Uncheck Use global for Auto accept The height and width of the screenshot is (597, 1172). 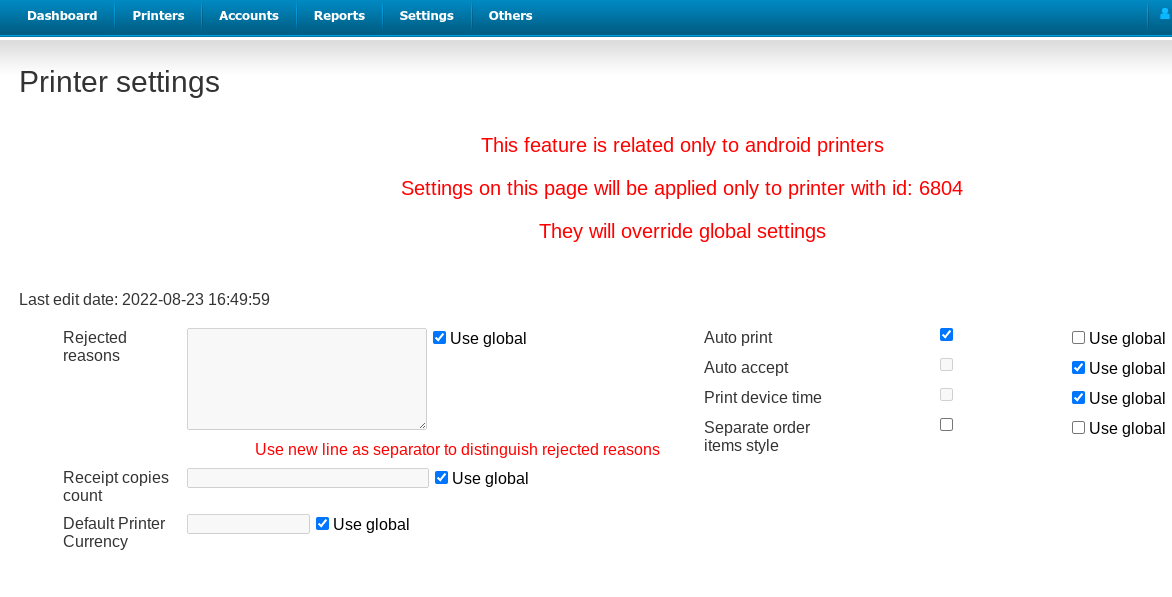pos(1078,368)
